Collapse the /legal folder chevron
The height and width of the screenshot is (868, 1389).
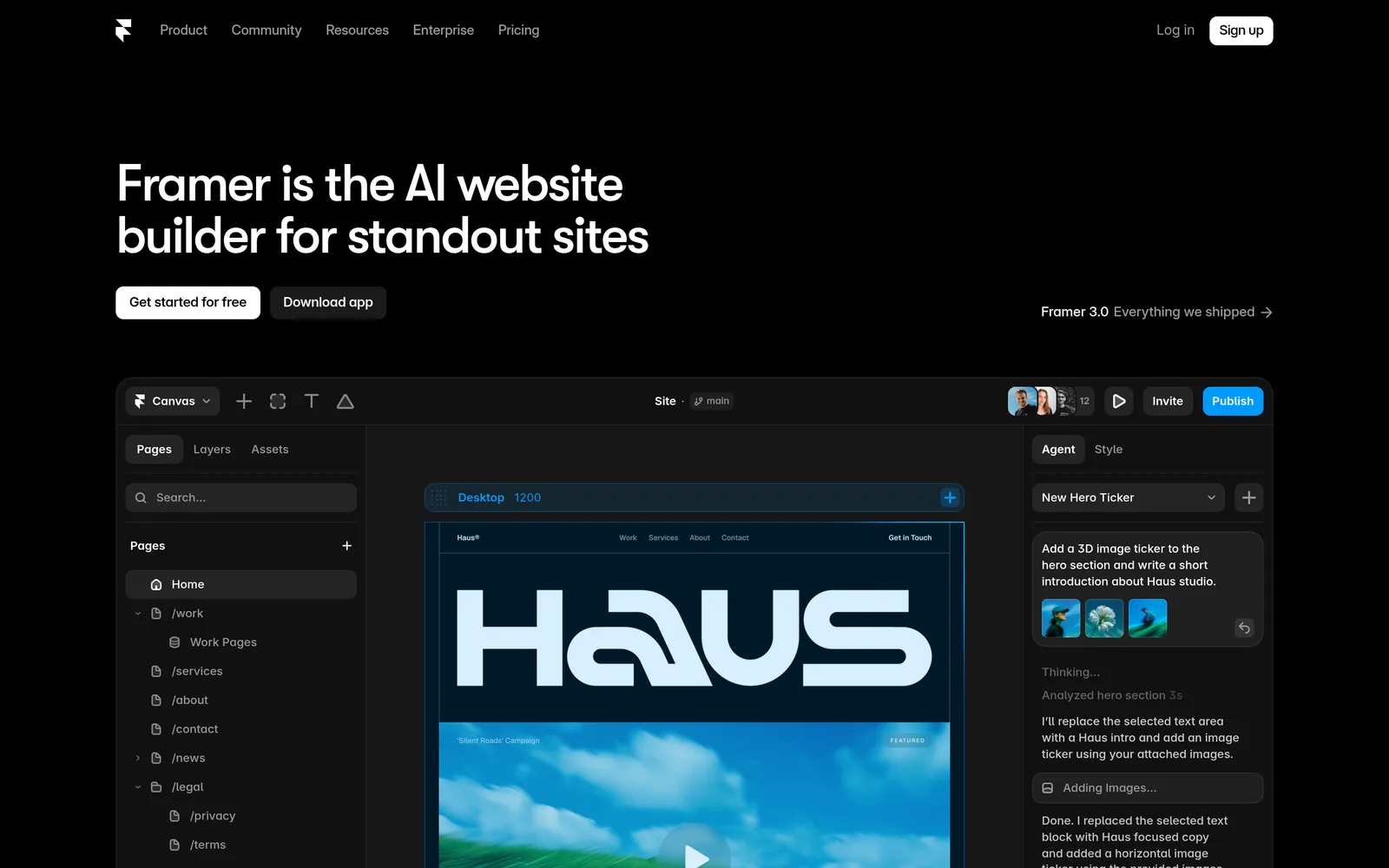138,787
